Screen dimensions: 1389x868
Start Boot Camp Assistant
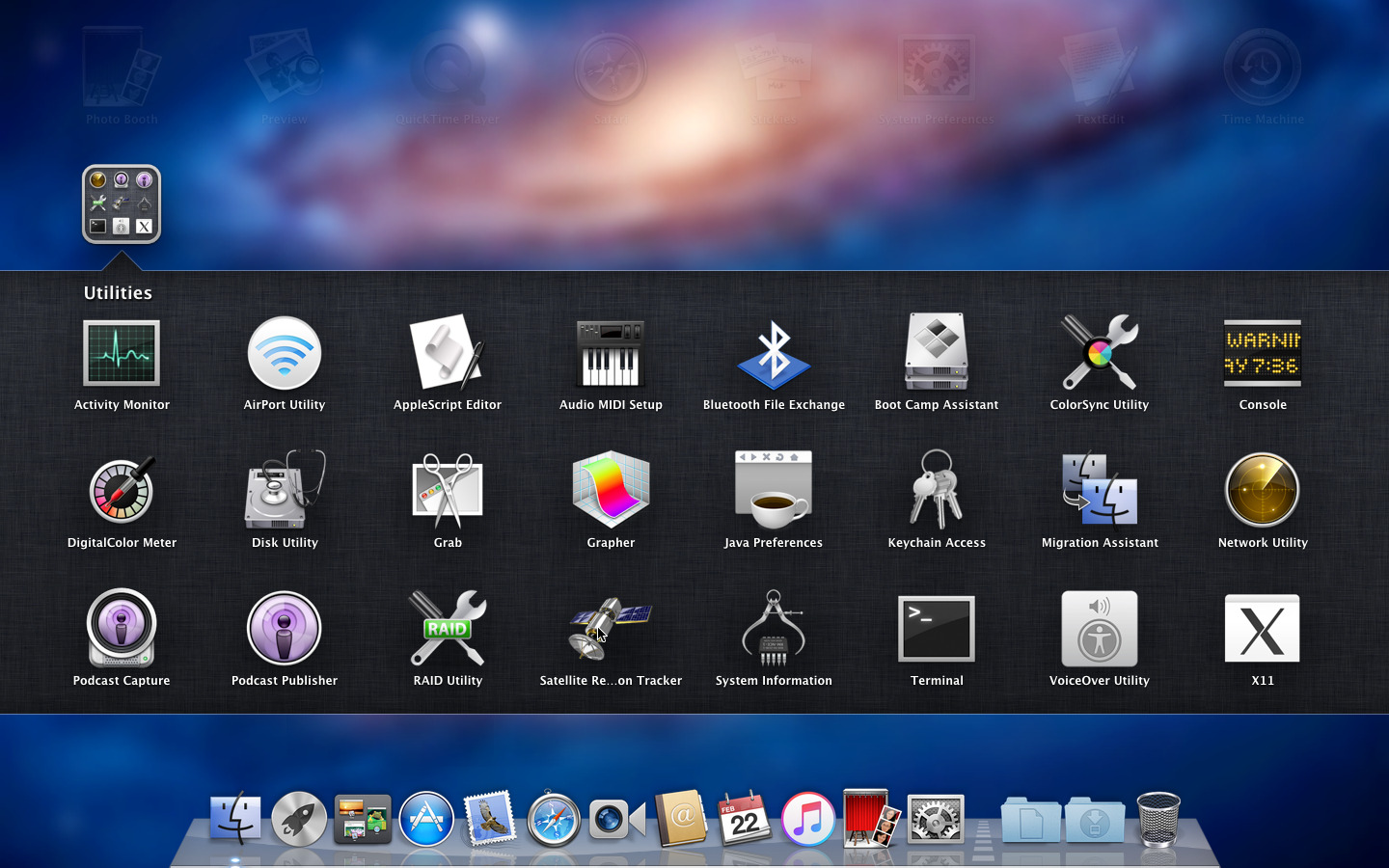tap(937, 355)
